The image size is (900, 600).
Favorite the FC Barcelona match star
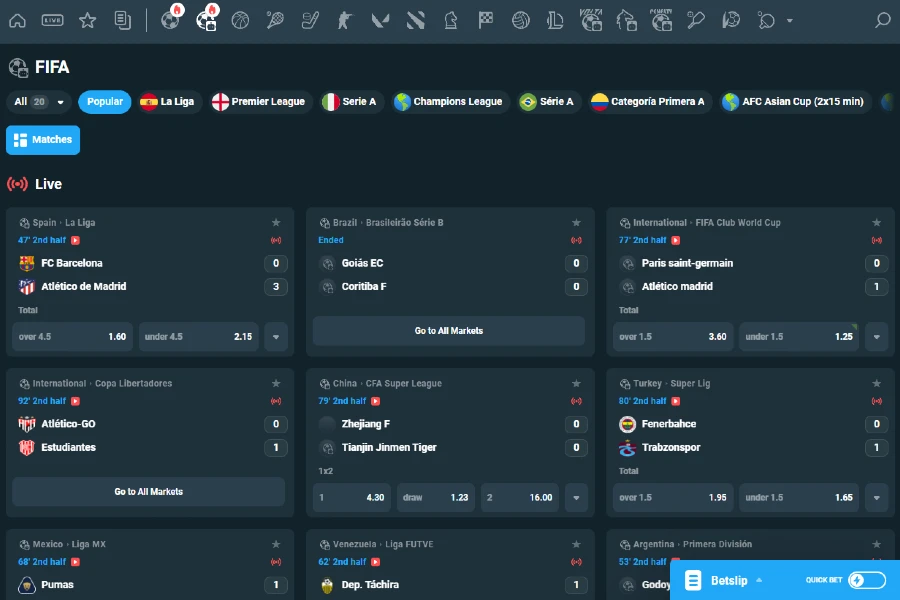click(x=276, y=222)
